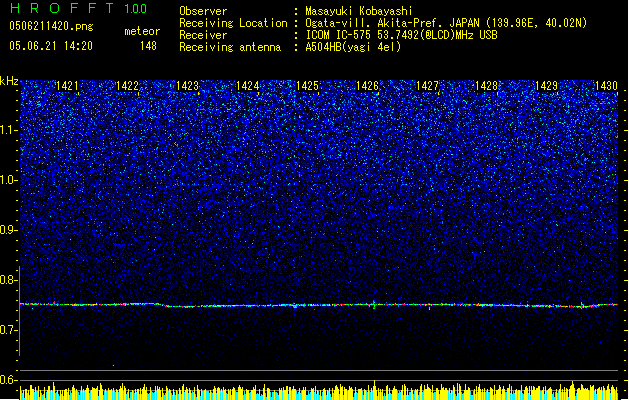Image resolution: width=629 pixels, height=400 pixels.
Task: Click the Receiving Location label
Action: [233, 23]
